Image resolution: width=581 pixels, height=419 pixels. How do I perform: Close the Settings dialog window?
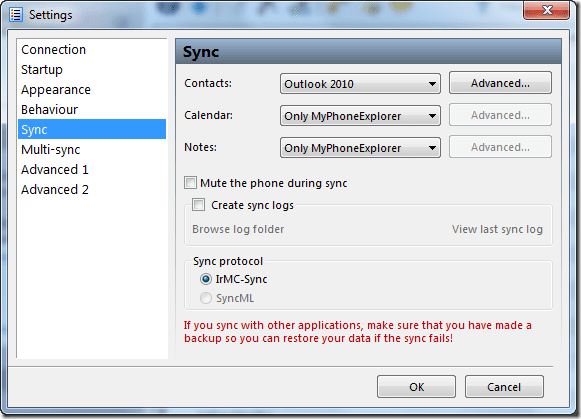pos(547,9)
